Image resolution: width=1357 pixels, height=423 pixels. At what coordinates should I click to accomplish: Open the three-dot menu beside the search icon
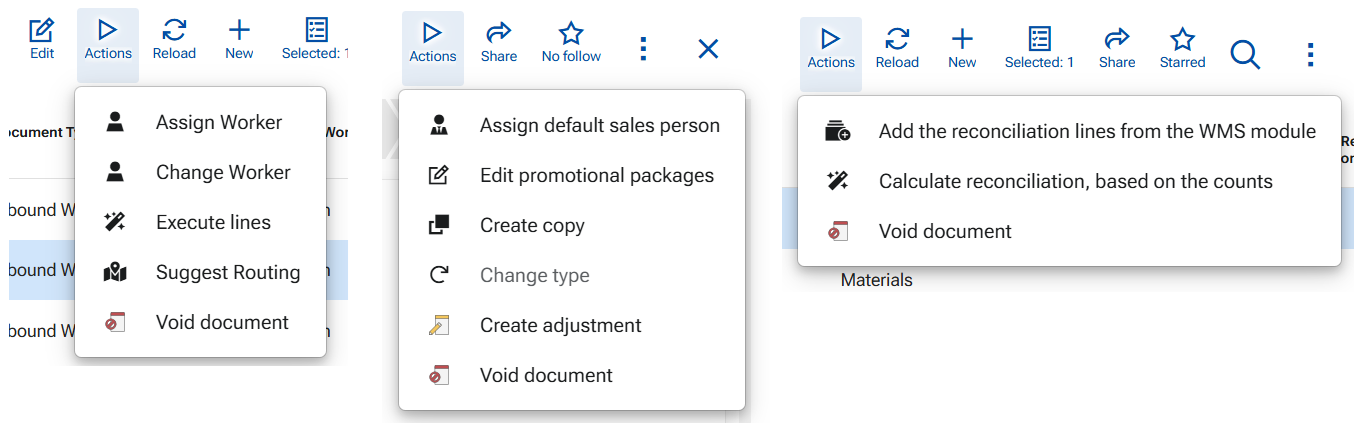1310,54
